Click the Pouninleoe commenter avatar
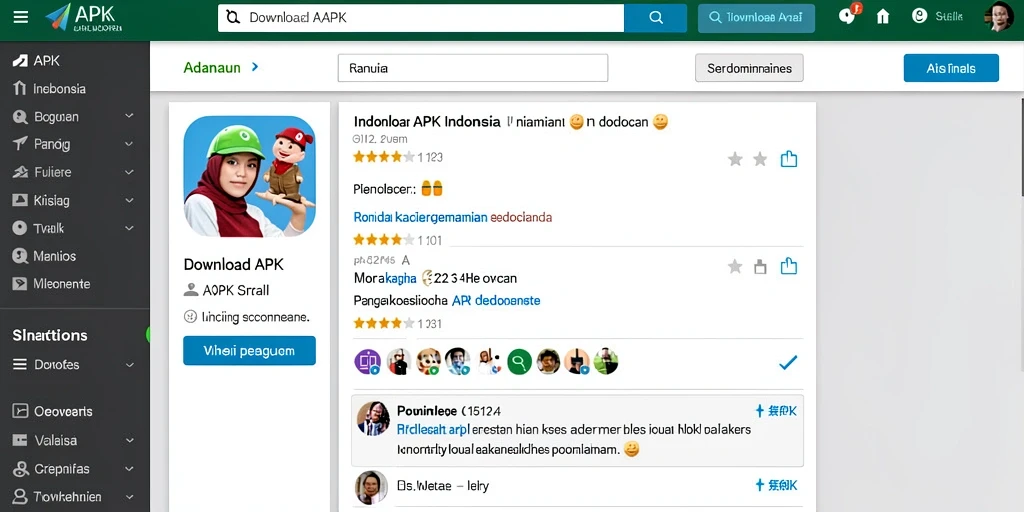Viewport: 1024px width, 512px height. (374, 419)
